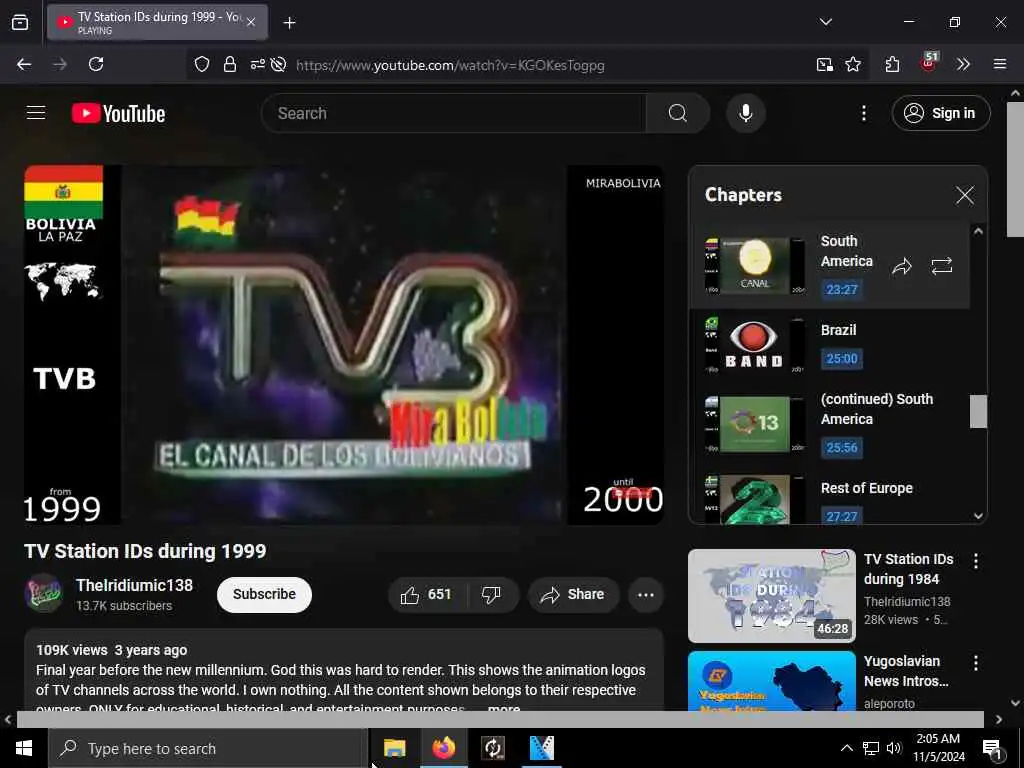The height and width of the screenshot is (768, 1024).
Task: Jump to (continued) South America chapter
Action: (829, 423)
